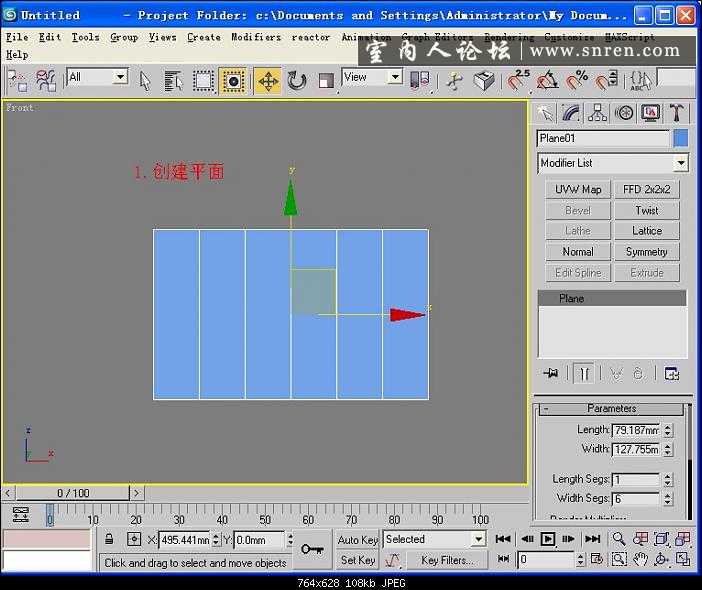Click the Select and Link toolbar icon
The image size is (702, 590).
click(17, 81)
